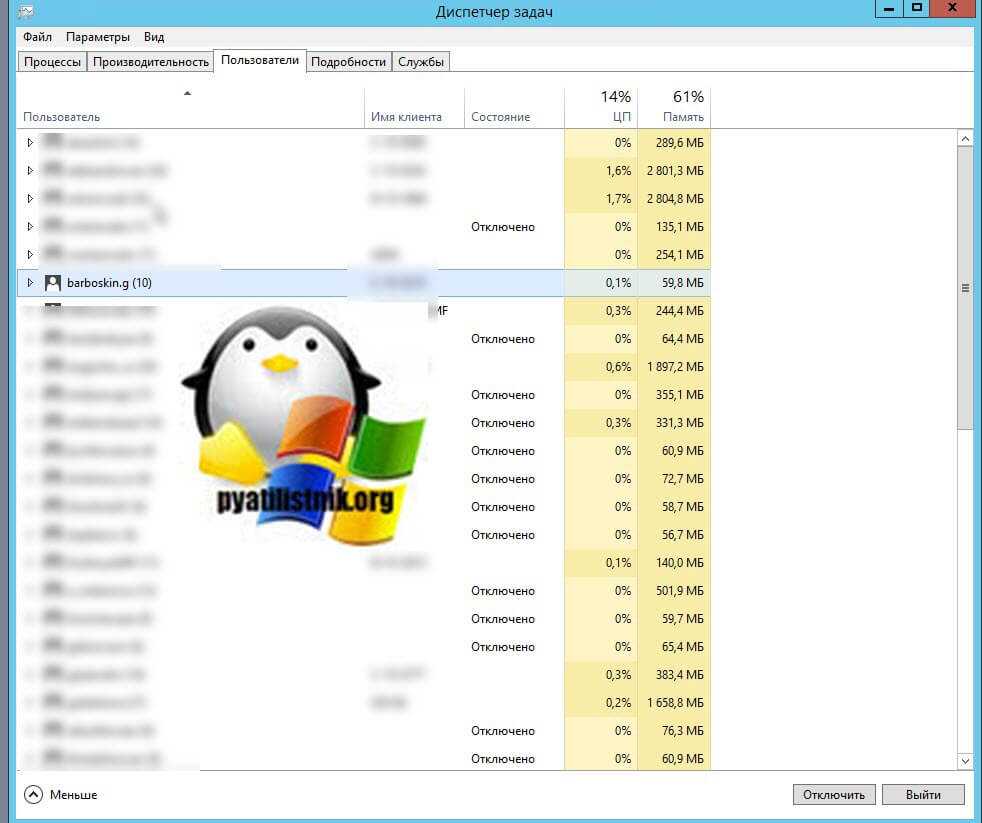Click Отключено in the 135,1 МБ row
This screenshot has height=823, width=982.
tap(503, 227)
